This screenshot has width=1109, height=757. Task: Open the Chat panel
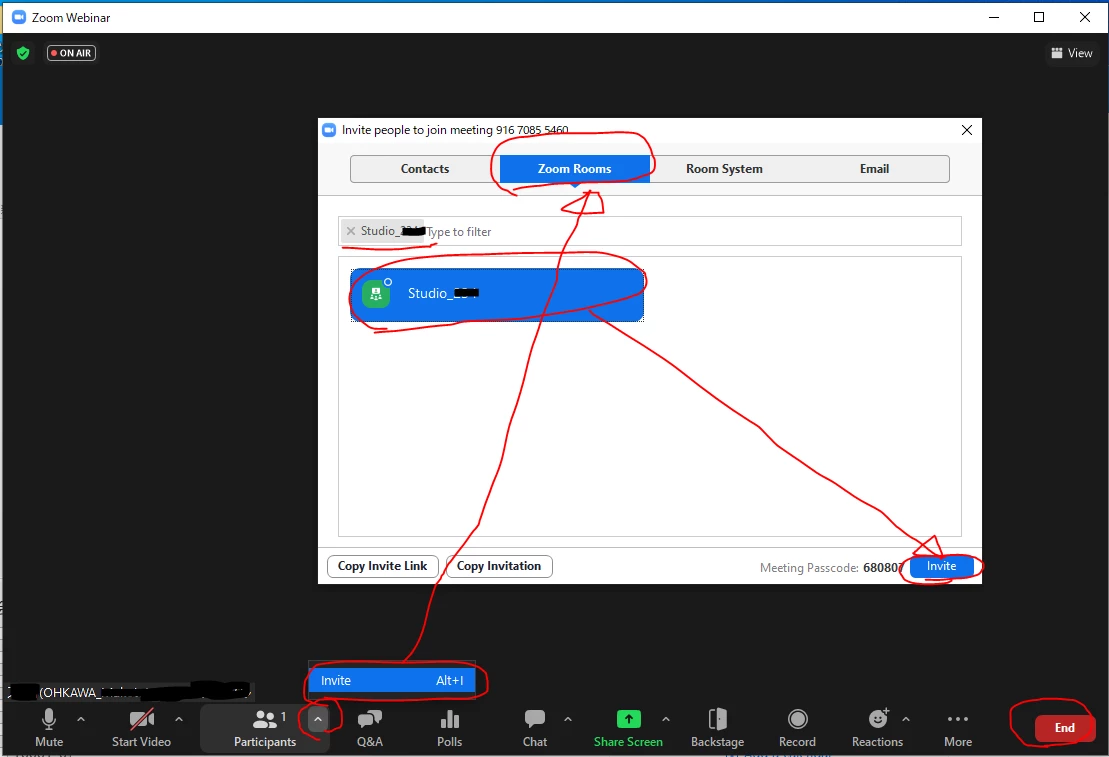[x=535, y=727]
